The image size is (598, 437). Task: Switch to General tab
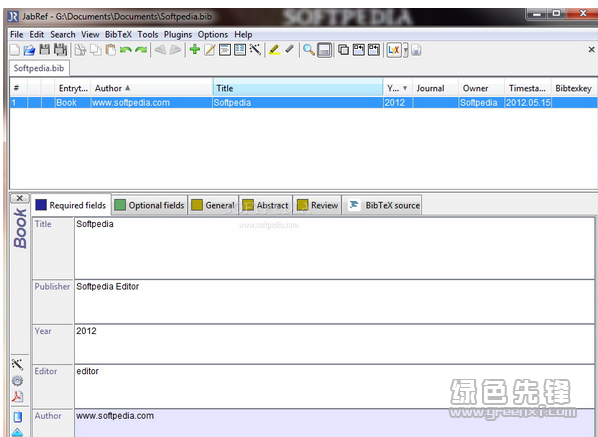coord(213,205)
